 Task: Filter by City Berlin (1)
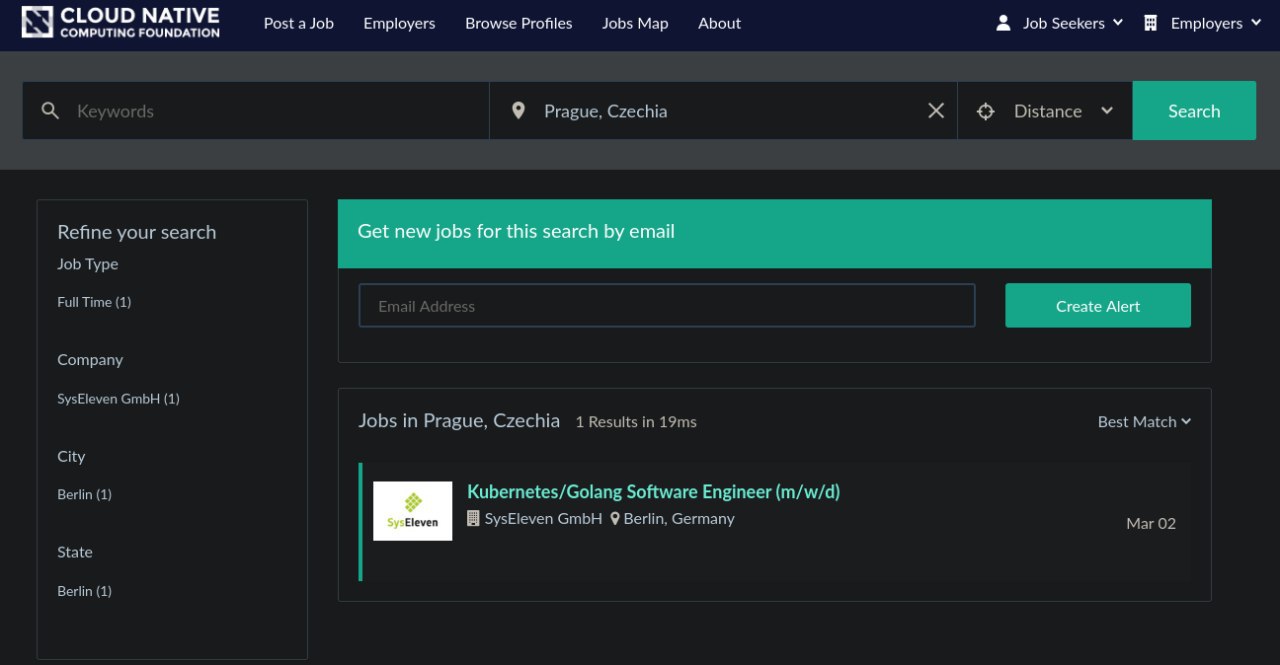(84, 495)
